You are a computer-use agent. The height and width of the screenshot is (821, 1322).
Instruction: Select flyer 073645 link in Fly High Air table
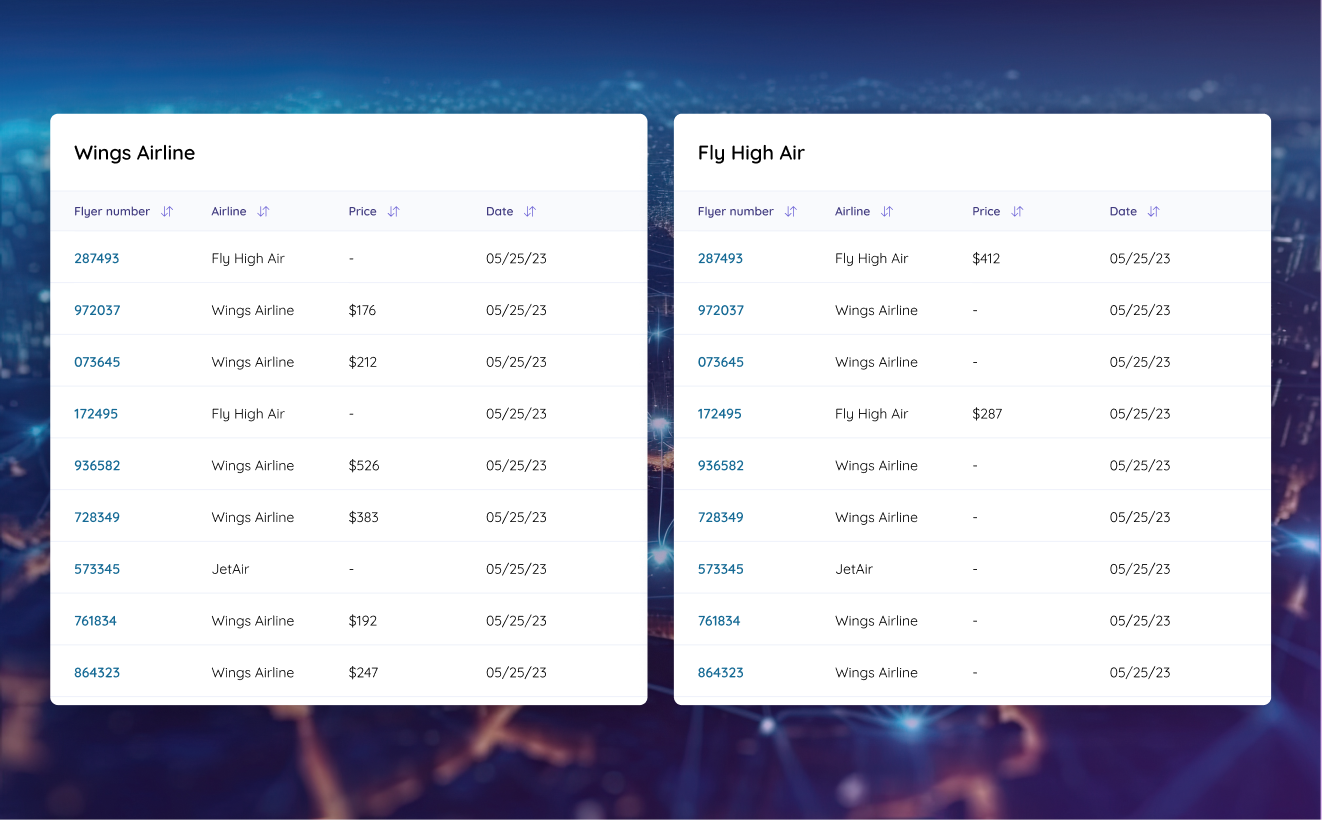[721, 362]
